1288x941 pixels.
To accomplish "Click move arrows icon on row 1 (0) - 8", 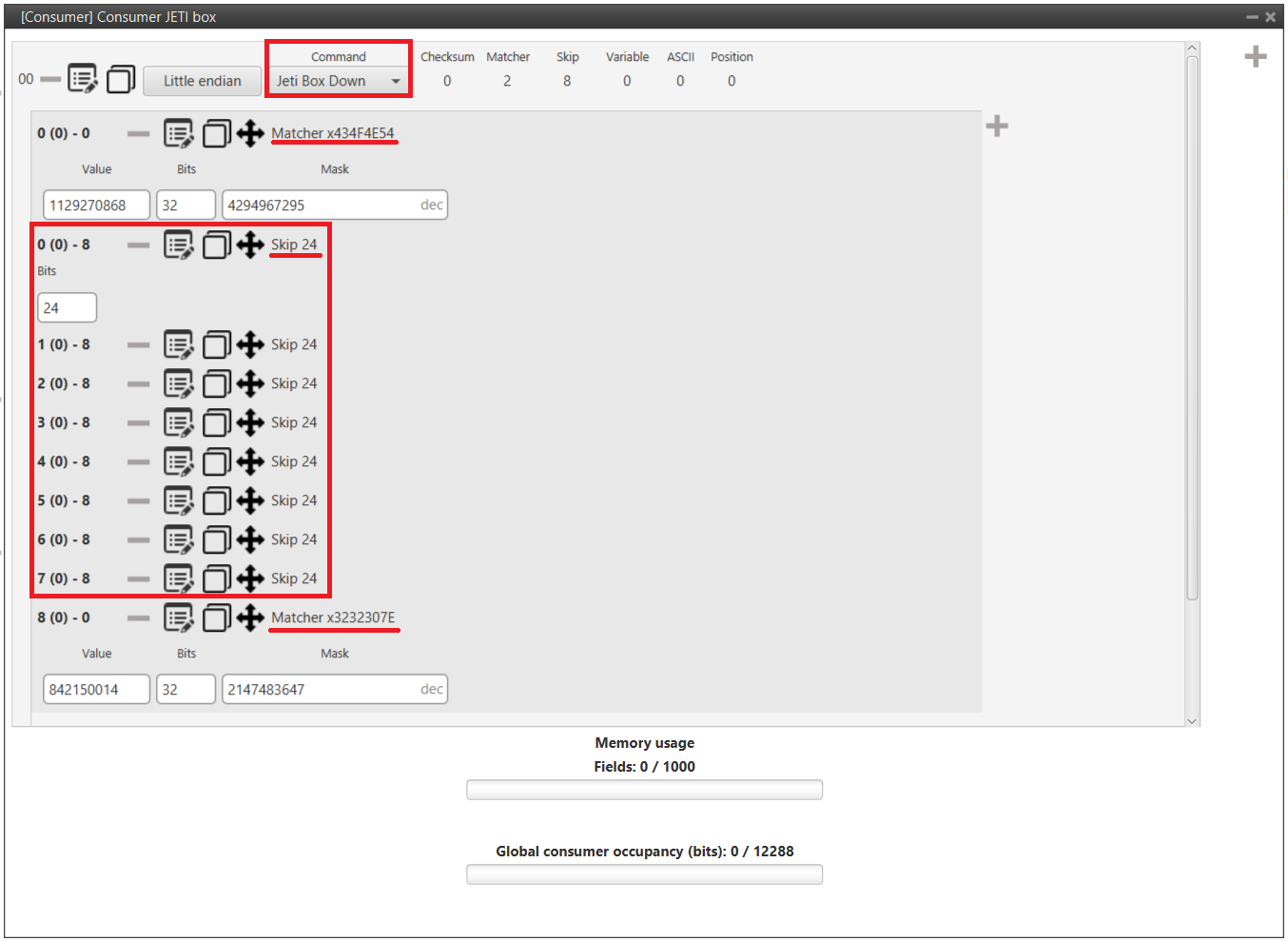I will click(250, 344).
